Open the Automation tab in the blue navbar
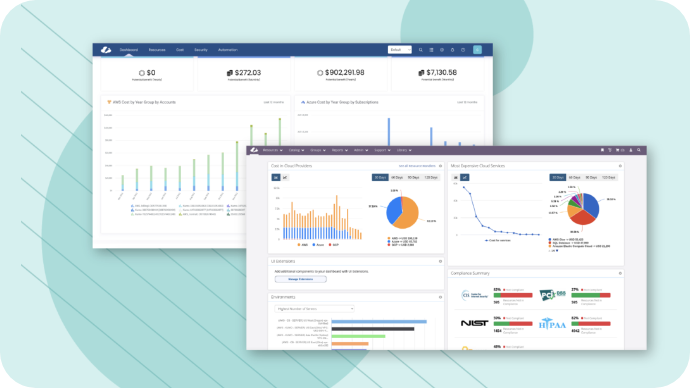 tap(228, 50)
